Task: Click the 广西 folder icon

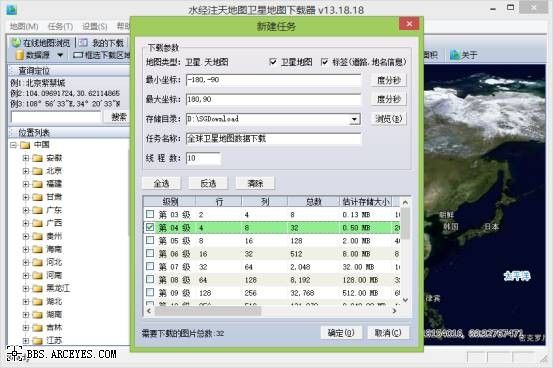Action: 37,223
